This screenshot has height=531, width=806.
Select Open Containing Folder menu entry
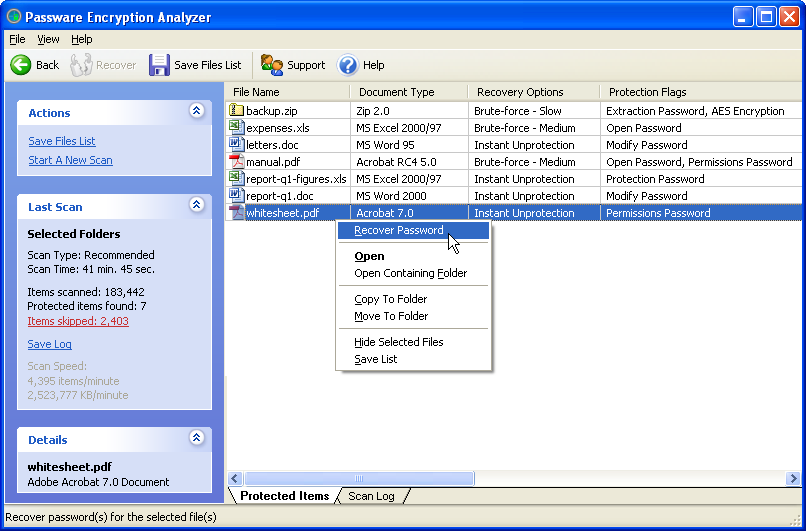(x=413, y=273)
